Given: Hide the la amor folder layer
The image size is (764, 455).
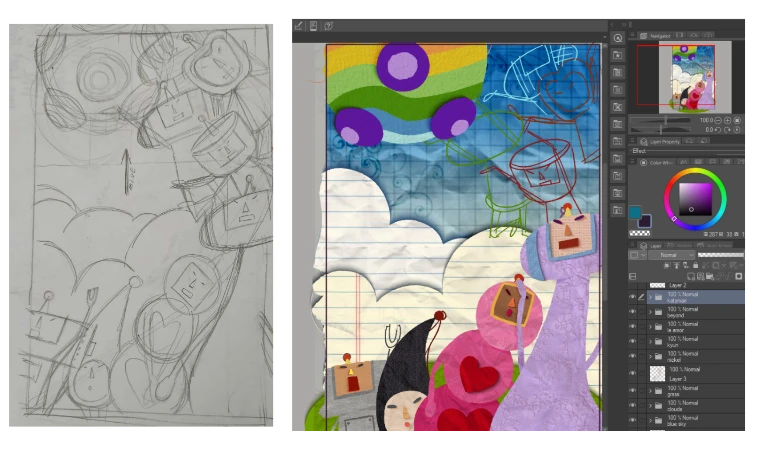Looking at the screenshot, I should (632, 326).
